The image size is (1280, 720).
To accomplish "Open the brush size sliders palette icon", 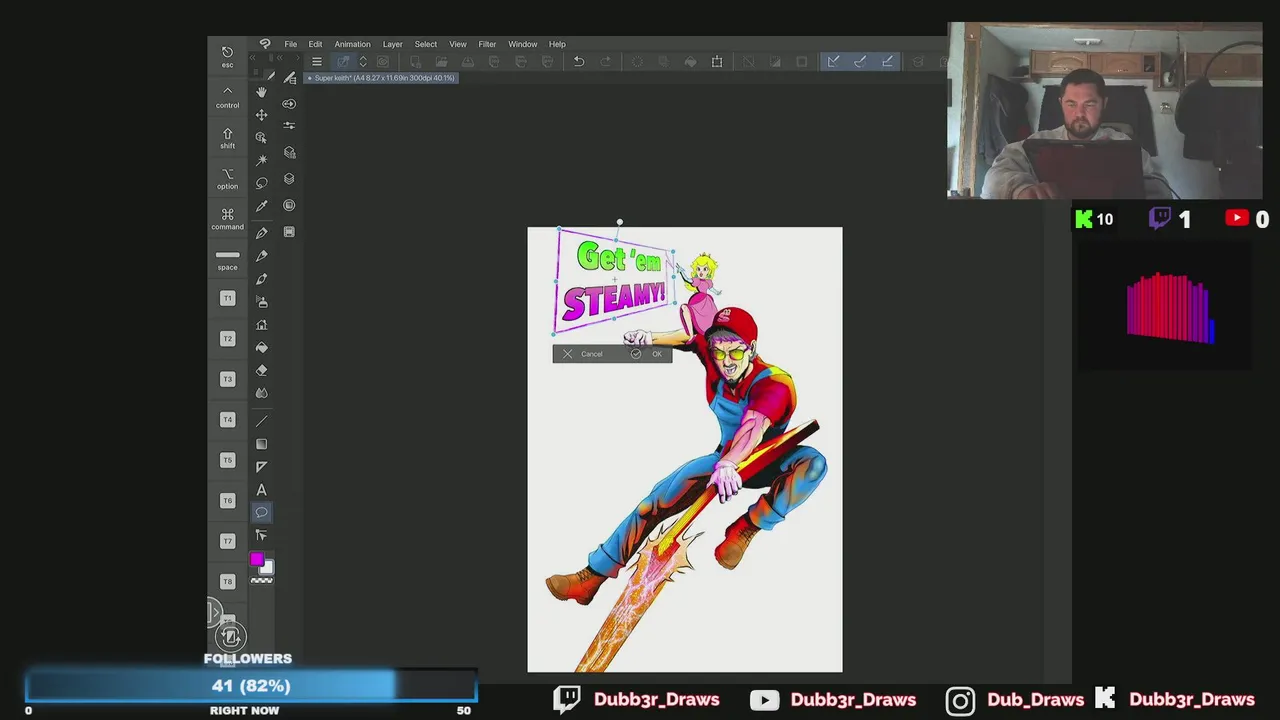I will click(x=289, y=126).
